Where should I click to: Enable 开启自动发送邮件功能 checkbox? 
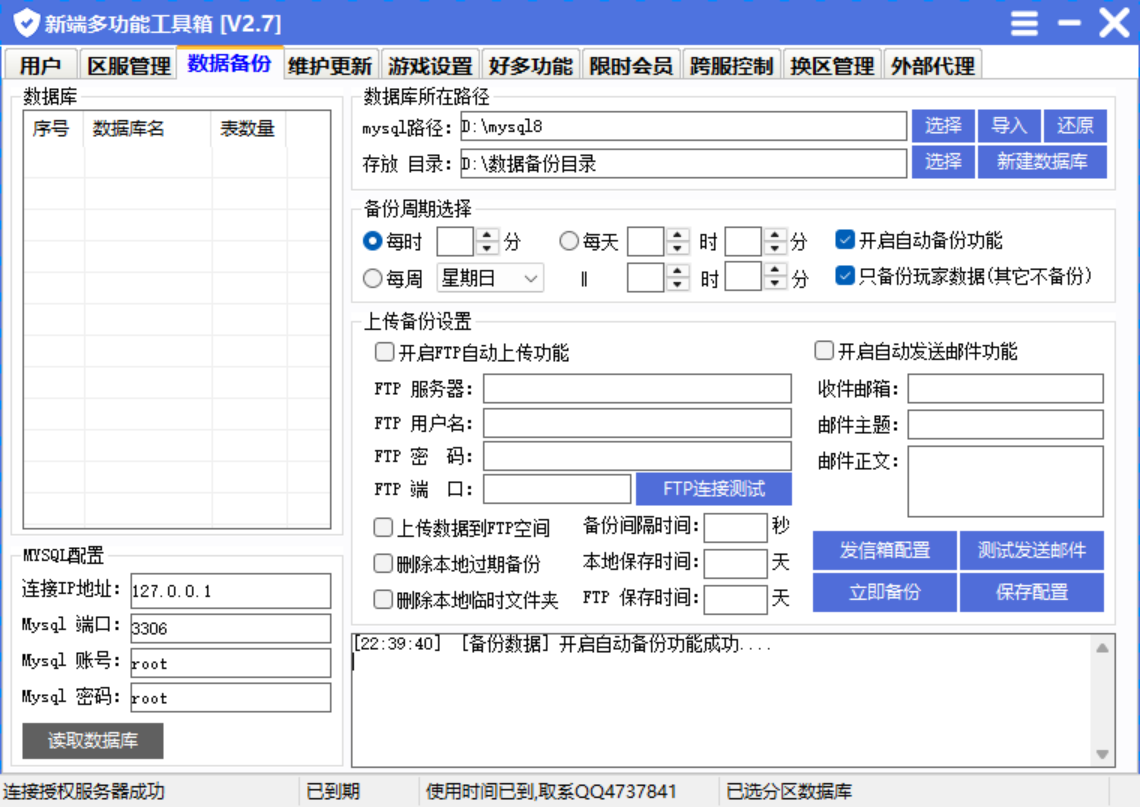(824, 350)
